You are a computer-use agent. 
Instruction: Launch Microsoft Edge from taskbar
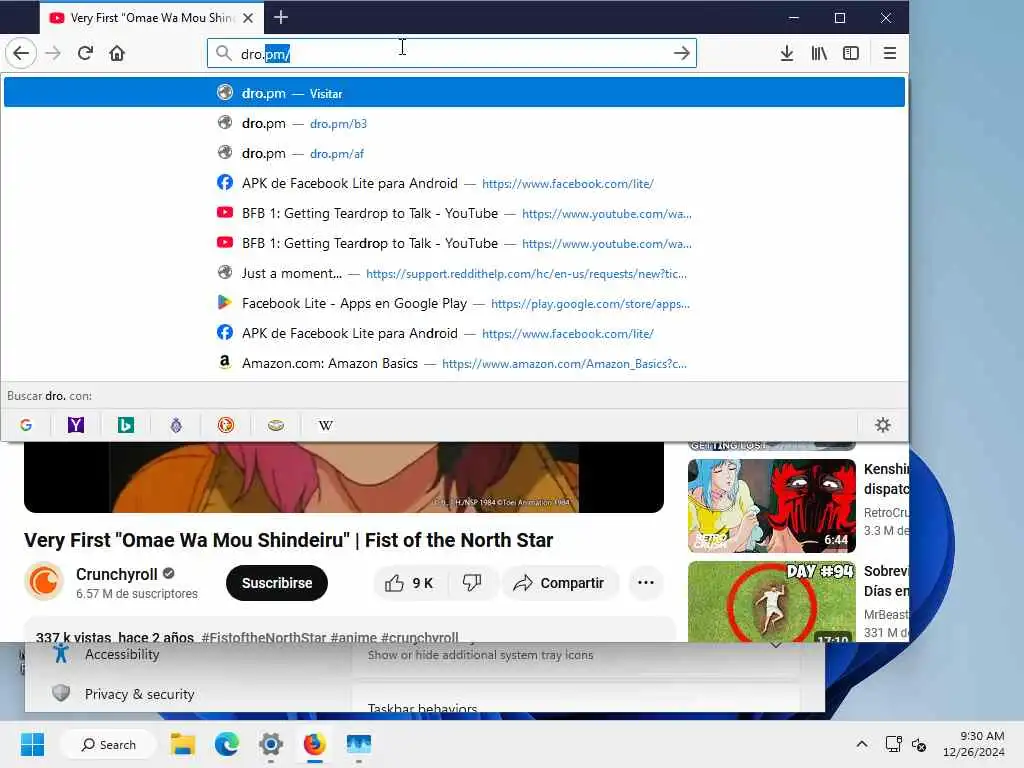(x=227, y=744)
